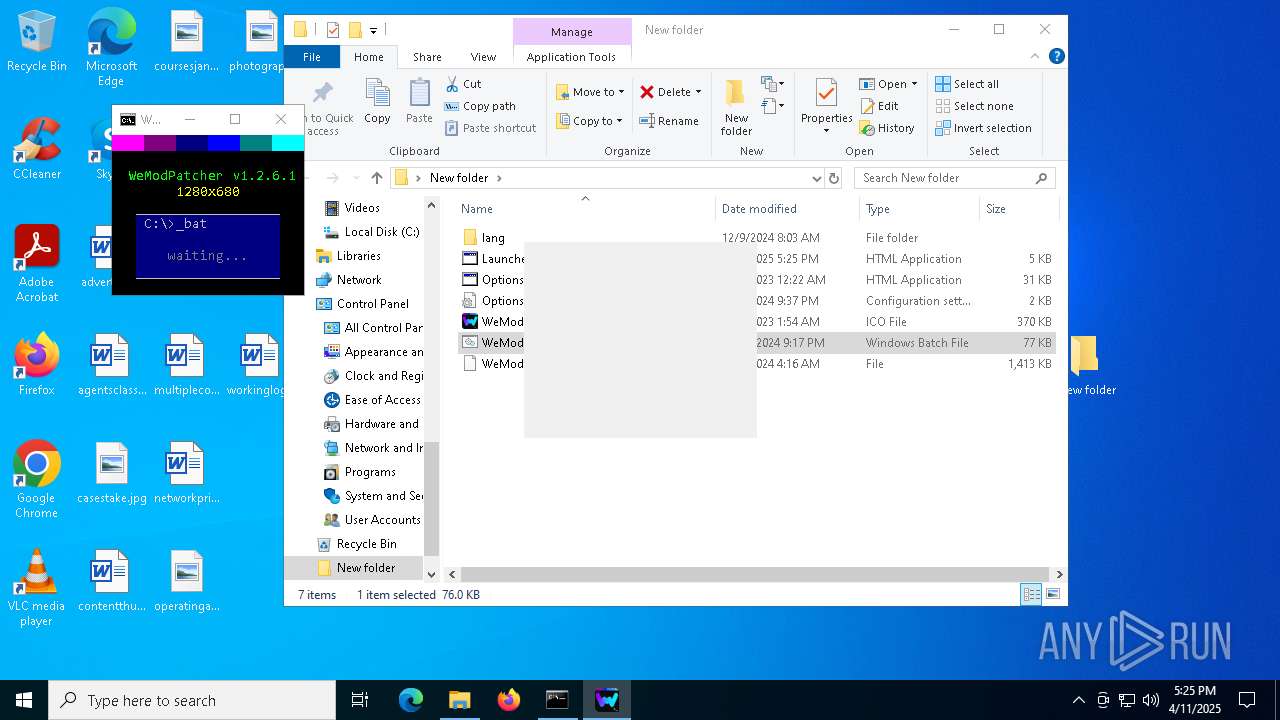This screenshot has height=720, width=1280.
Task: Open Quick Access Toolbar customize dropdown
Action: (x=373, y=30)
